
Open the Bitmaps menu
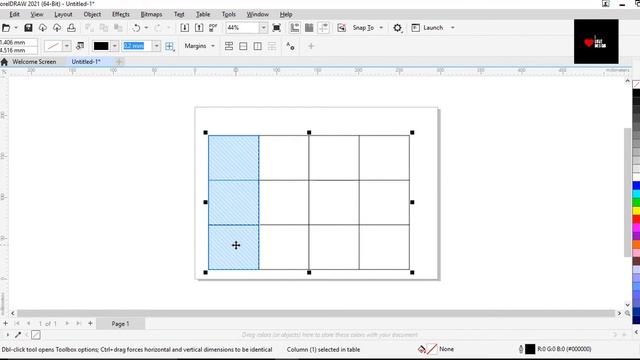[151, 14]
